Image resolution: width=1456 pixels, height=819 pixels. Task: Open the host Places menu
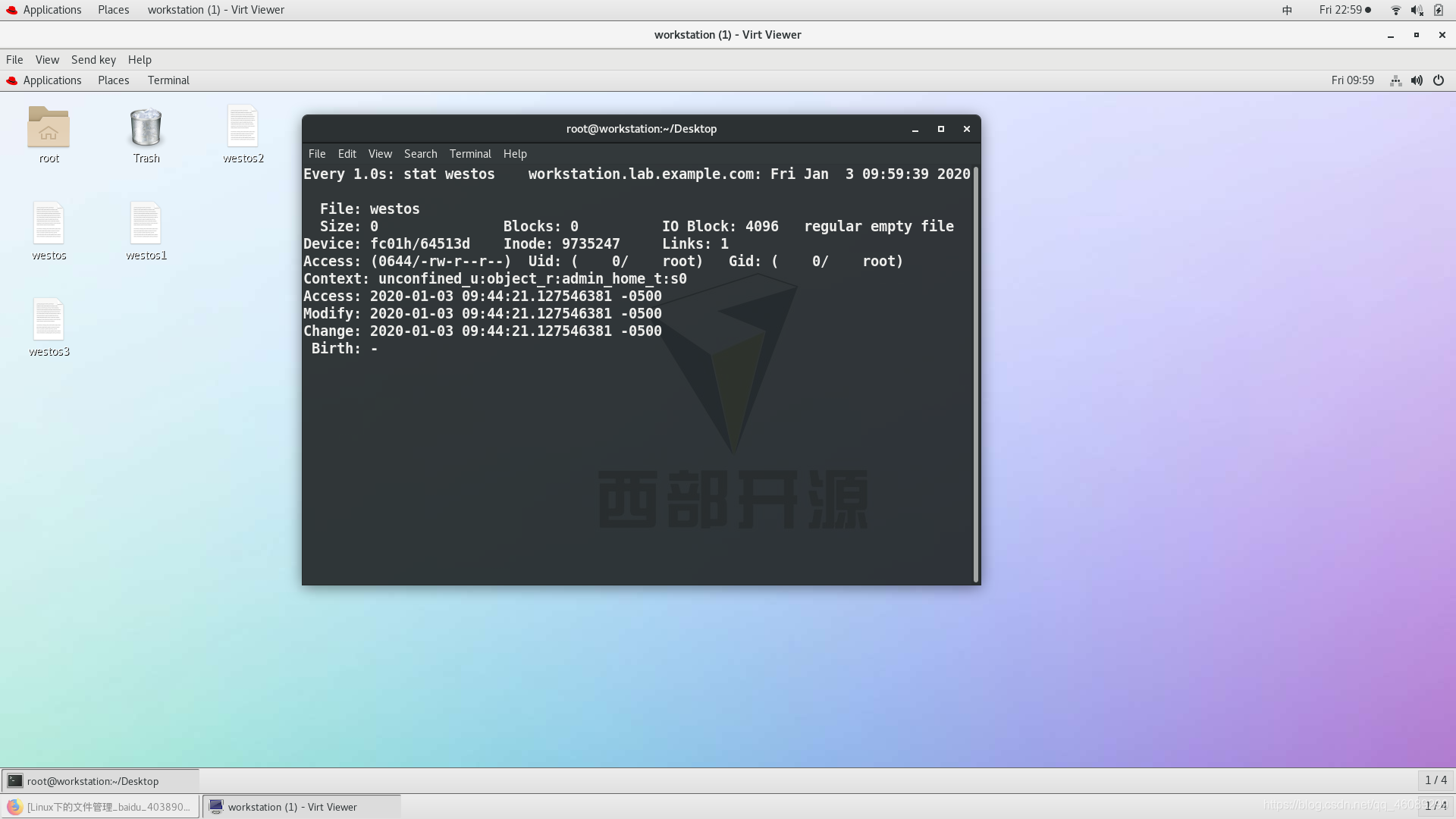click(x=114, y=10)
